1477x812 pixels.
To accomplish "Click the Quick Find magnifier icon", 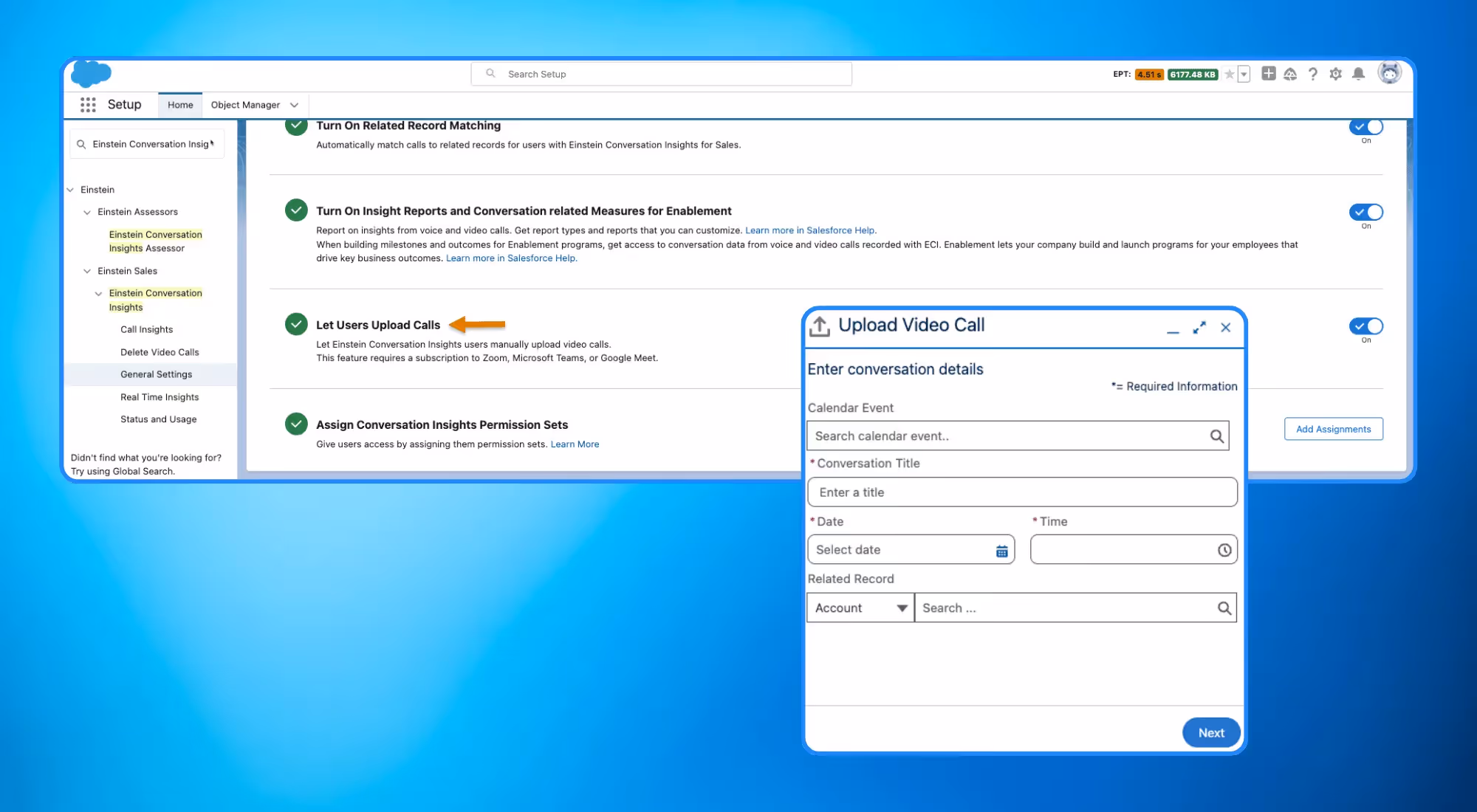I will [81, 144].
